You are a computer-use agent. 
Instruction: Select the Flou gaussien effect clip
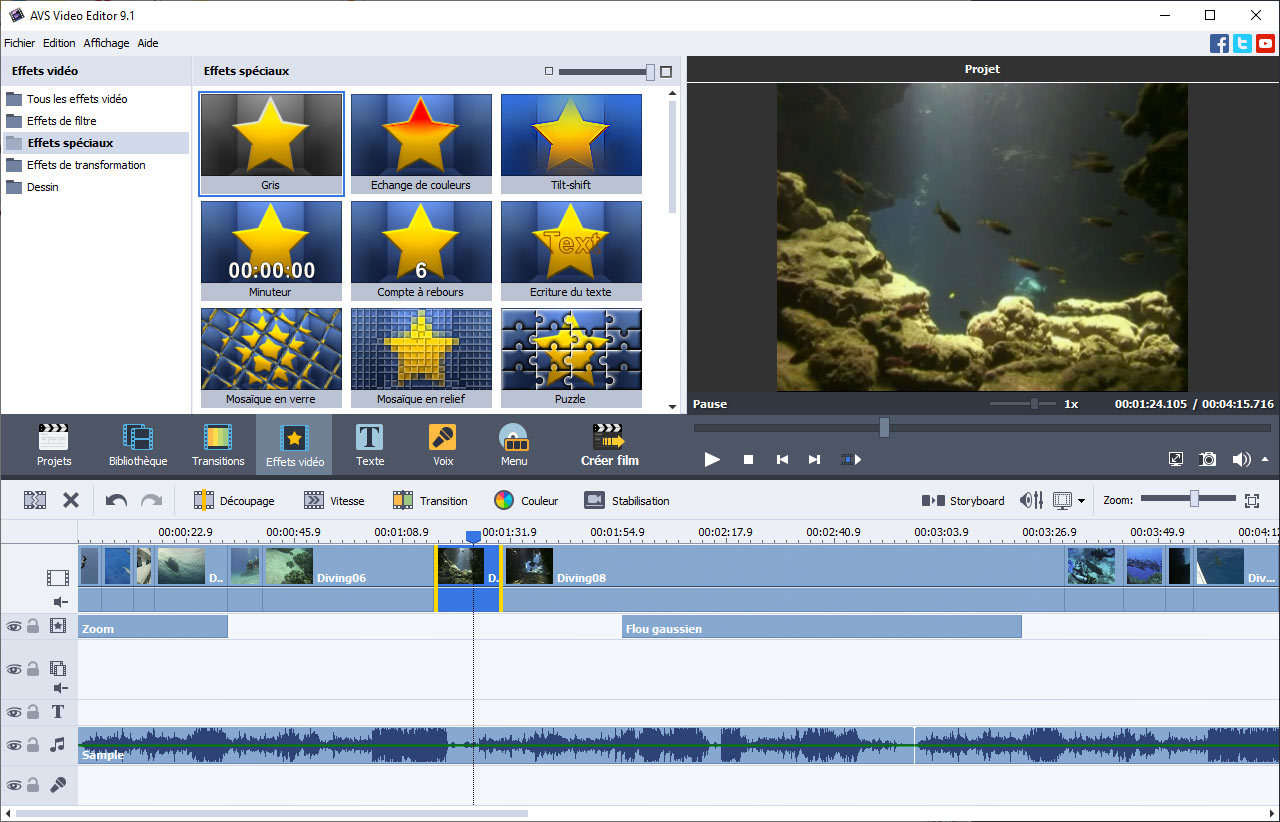click(821, 627)
